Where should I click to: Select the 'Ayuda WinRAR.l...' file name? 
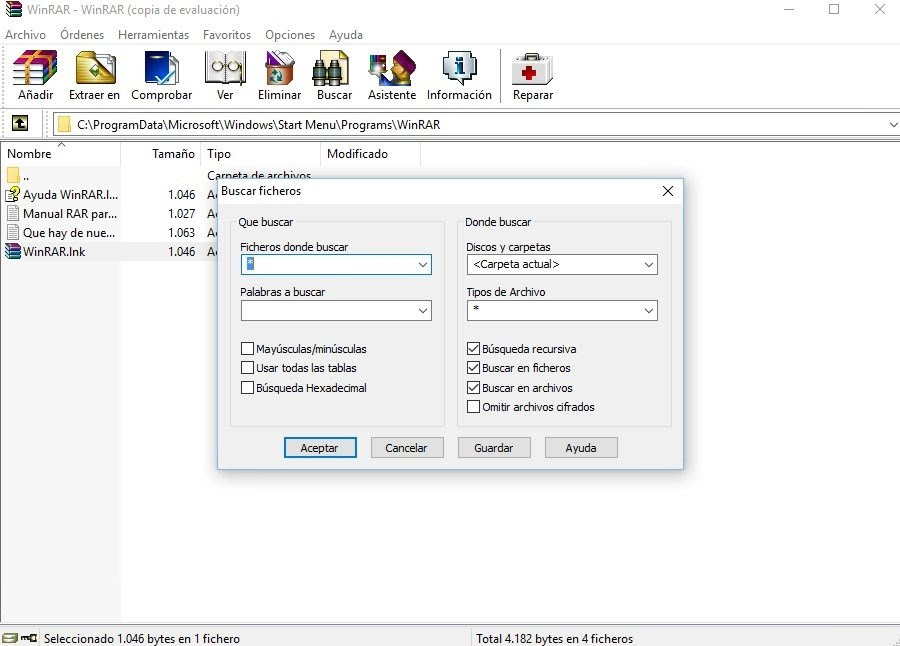[71, 195]
